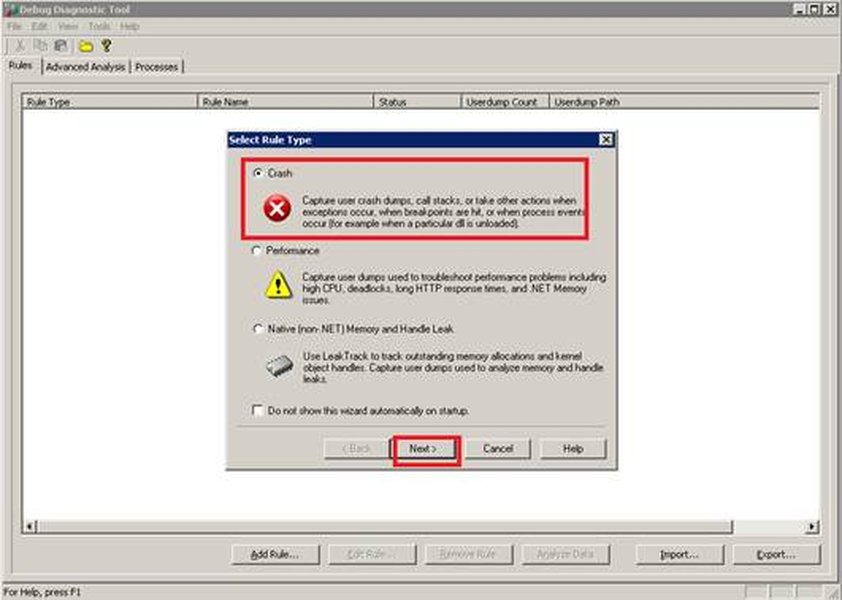Click the yellow folder toolbar icon
The height and width of the screenshot is (600, 842).
pyautogui.click(x=86, y=47)
